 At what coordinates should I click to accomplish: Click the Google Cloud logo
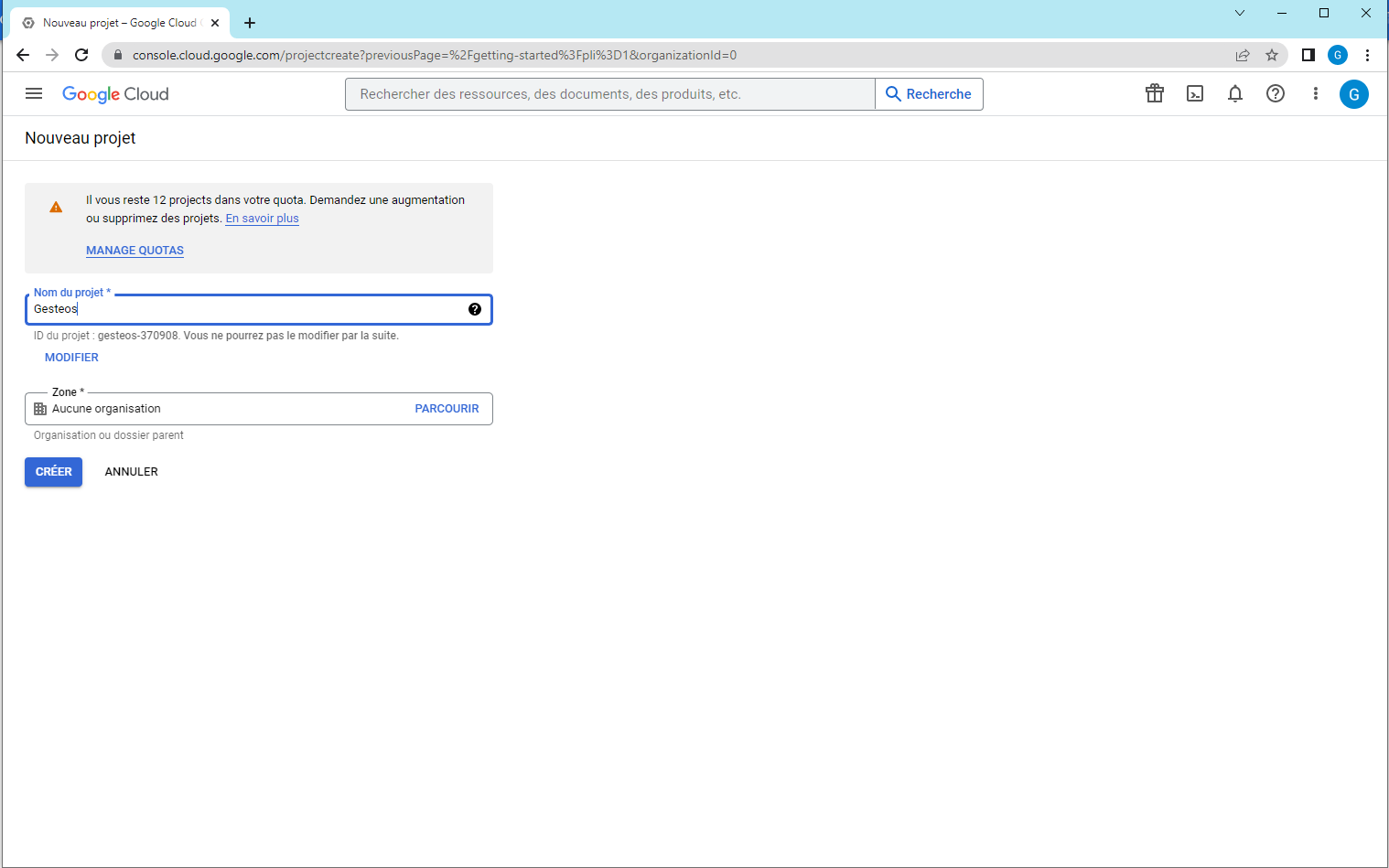pos(115,94)
